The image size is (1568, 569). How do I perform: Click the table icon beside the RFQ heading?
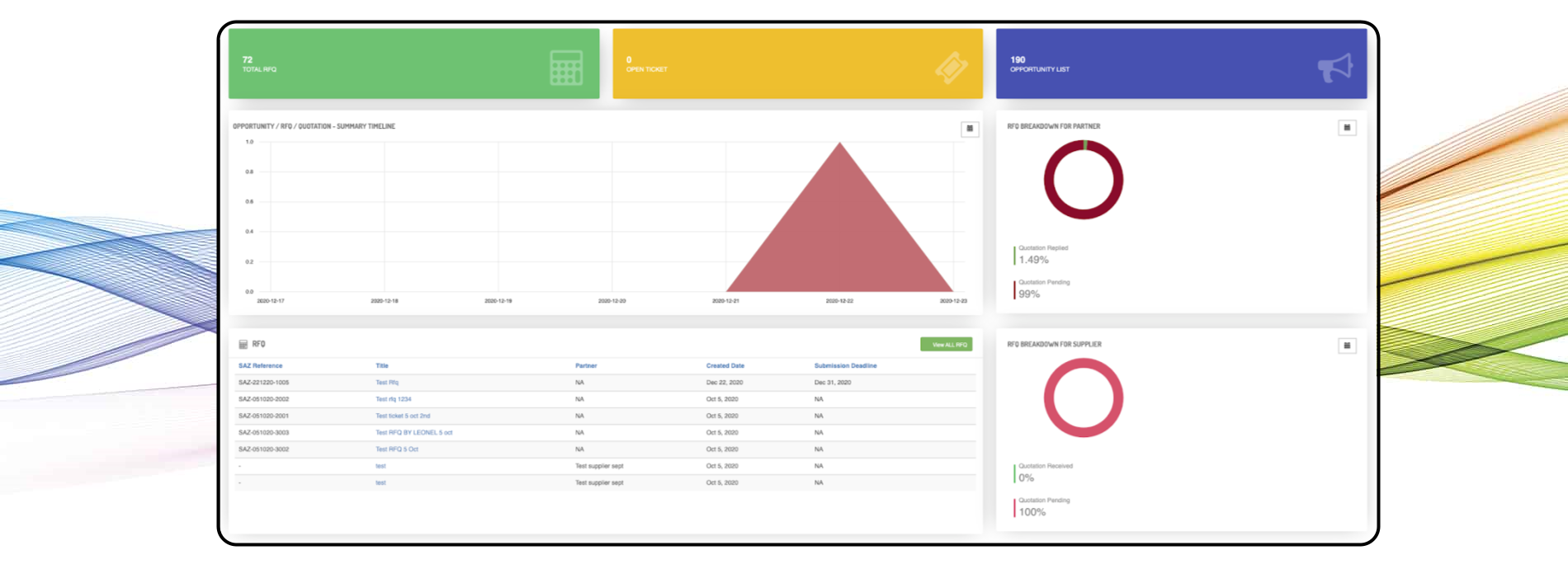click(243, 345)
